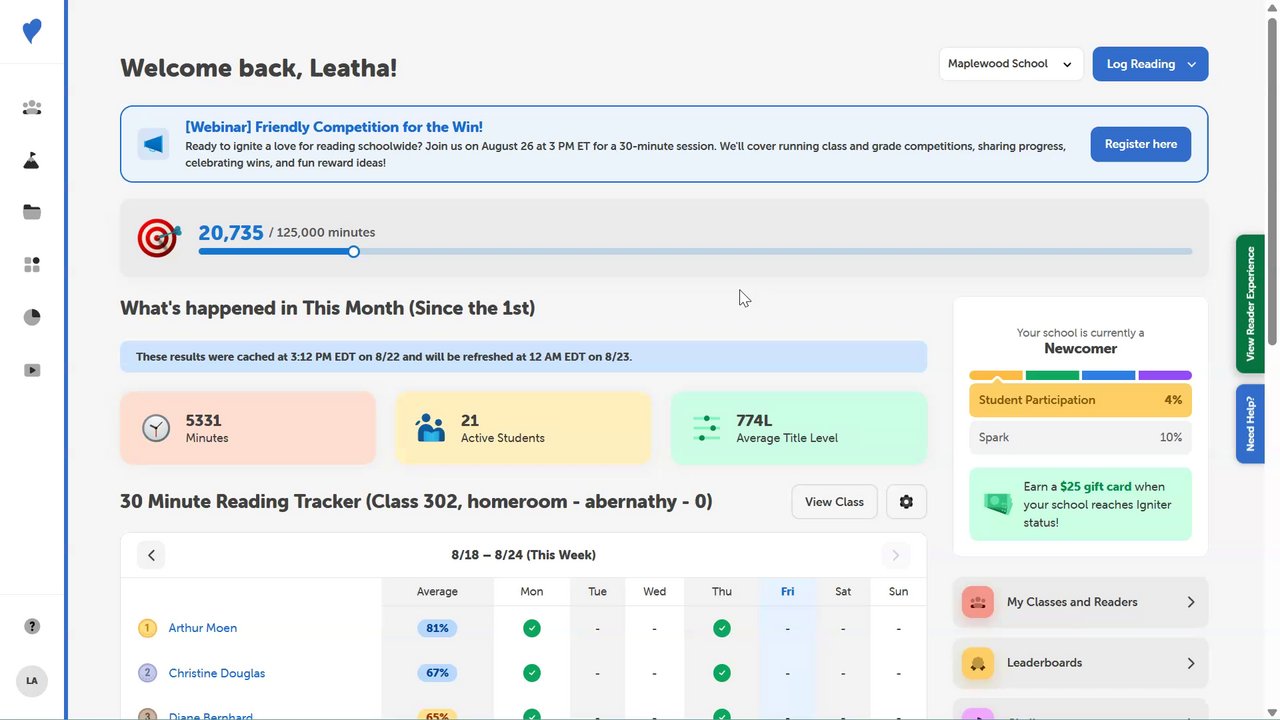Open the Maplewood School dropdown
This screenshot has width=1280, height=720.
(x=1011, y=64)
